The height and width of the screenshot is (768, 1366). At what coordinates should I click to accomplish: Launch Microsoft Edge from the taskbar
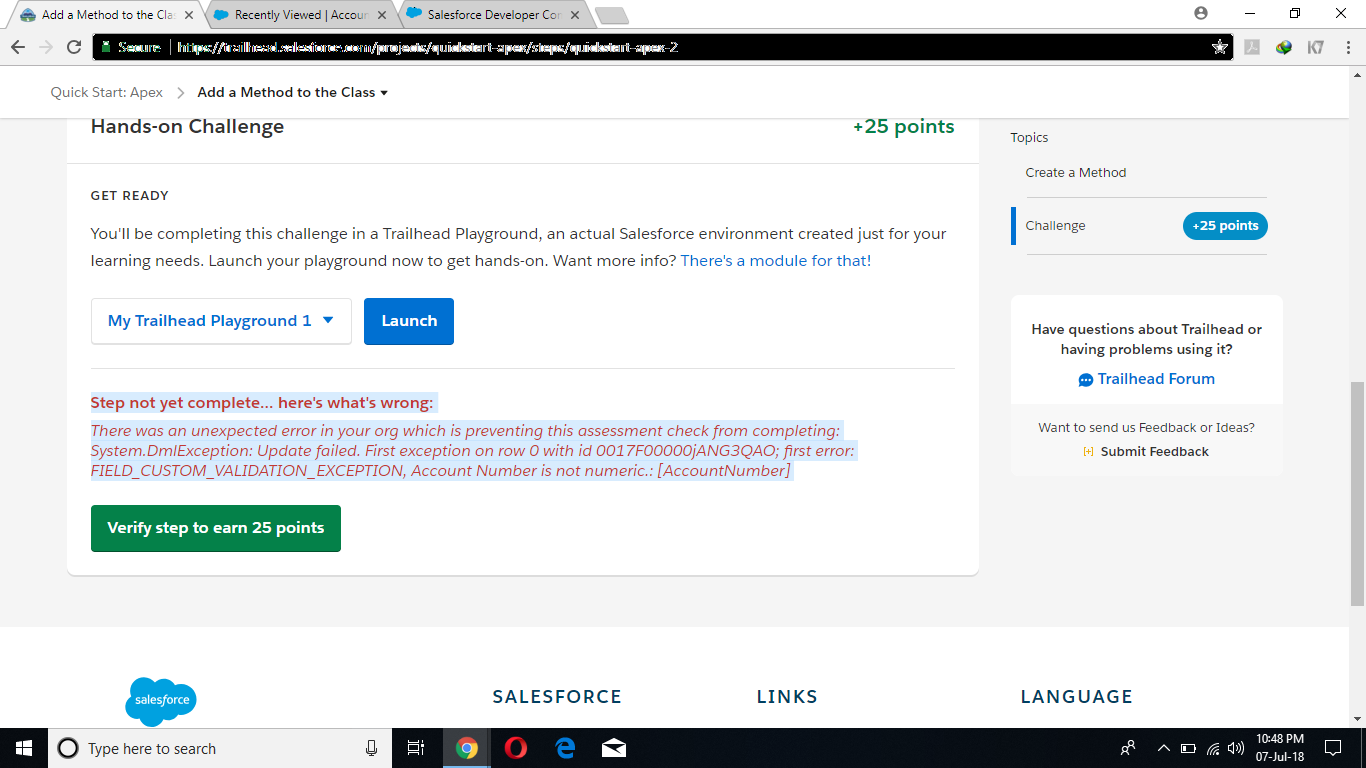click(x=565, y=748)
